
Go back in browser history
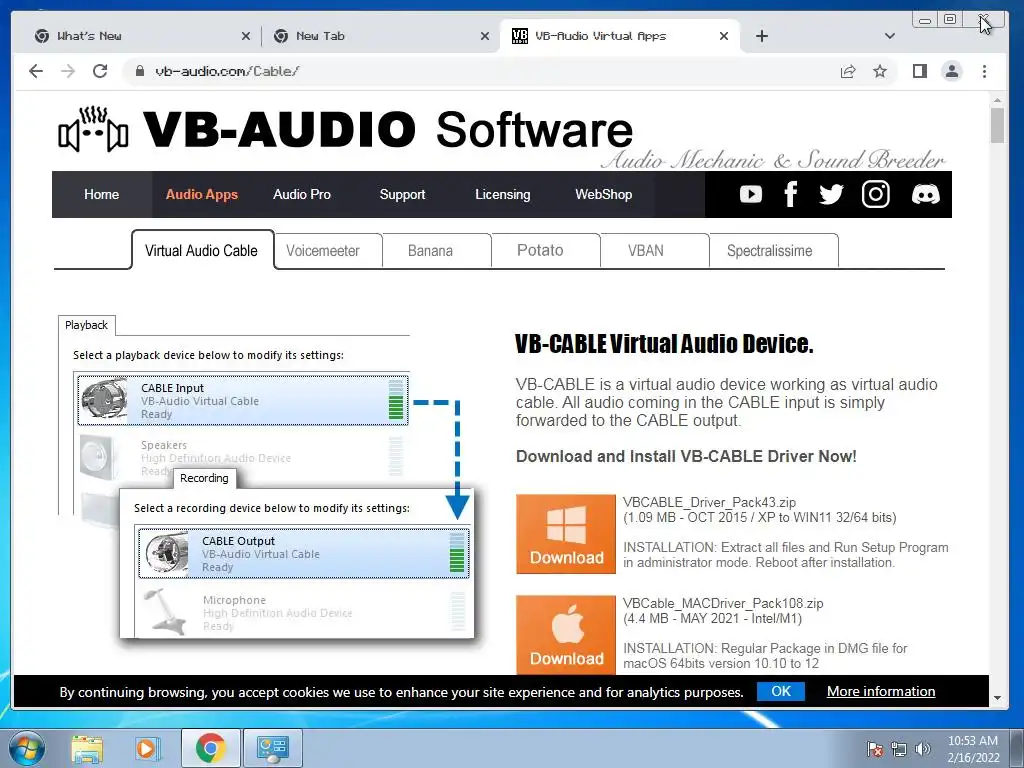[x=36, y=71]
